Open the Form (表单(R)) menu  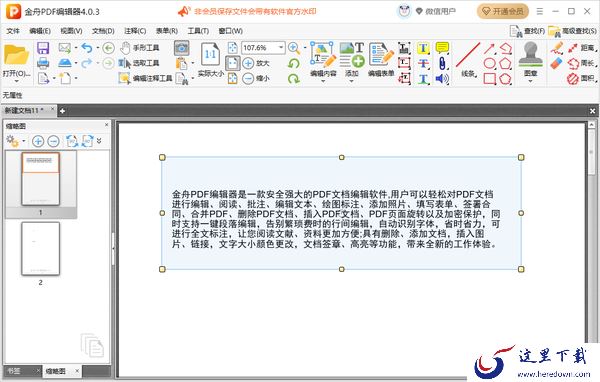[166, 31]
